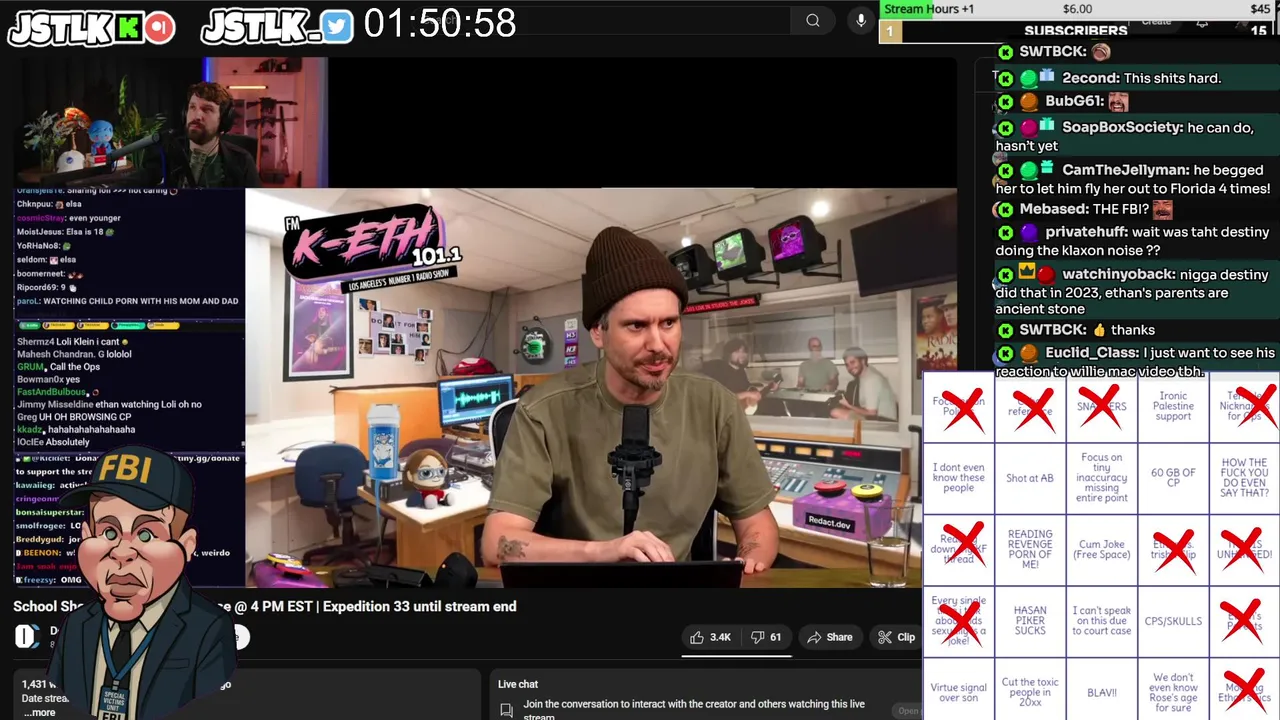This screenshot has height=720, width=1280.
Task: Click the red recording dot icon in header
Action: [159, 28]
